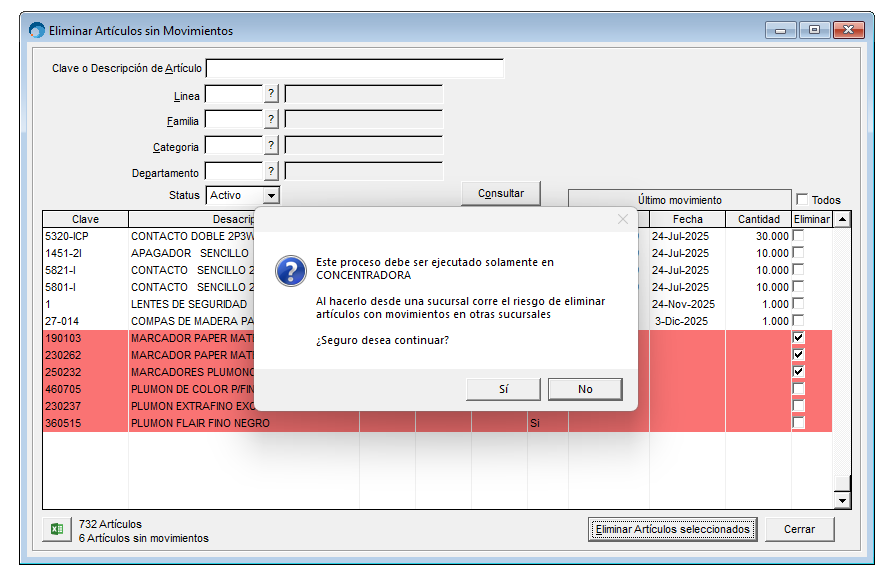Open the Status dropdown
The image size is (888, 583).
tap(271, 196)
